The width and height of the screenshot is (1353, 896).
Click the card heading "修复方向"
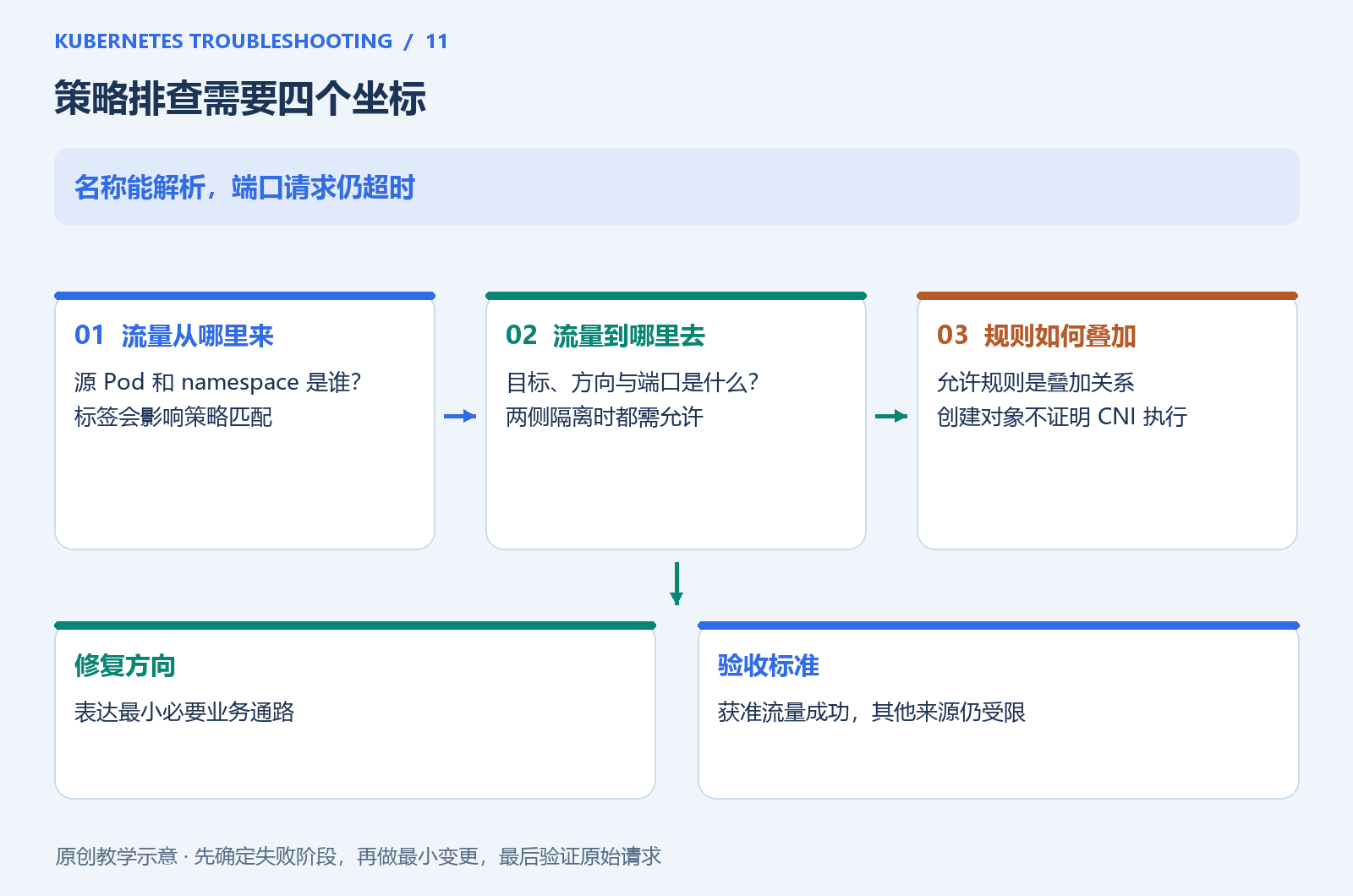tap(125, 665)
